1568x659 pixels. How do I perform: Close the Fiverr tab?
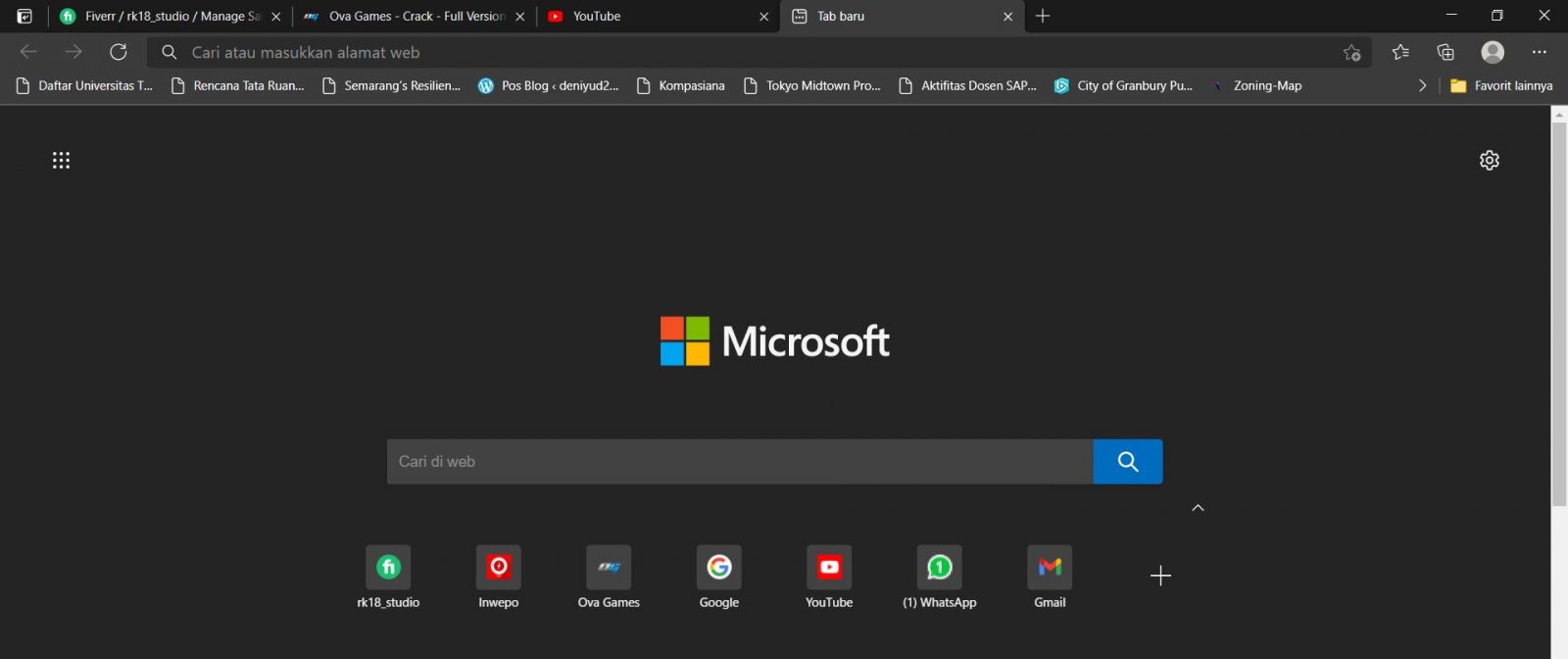point(275,17)
